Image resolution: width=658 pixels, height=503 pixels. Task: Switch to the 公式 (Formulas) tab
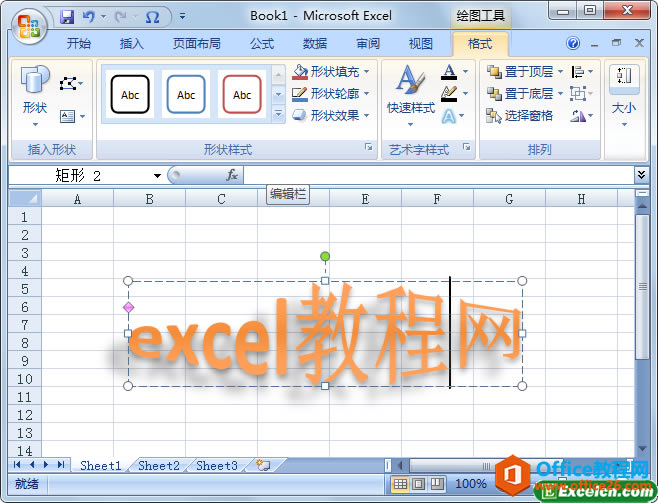point(262,43)
